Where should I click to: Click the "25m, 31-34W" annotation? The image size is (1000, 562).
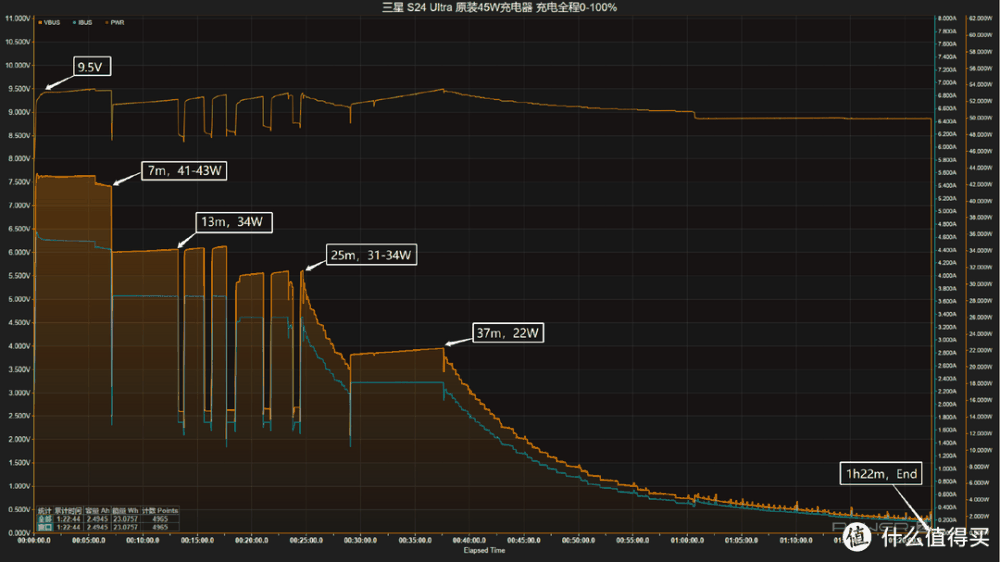[371, 256]
